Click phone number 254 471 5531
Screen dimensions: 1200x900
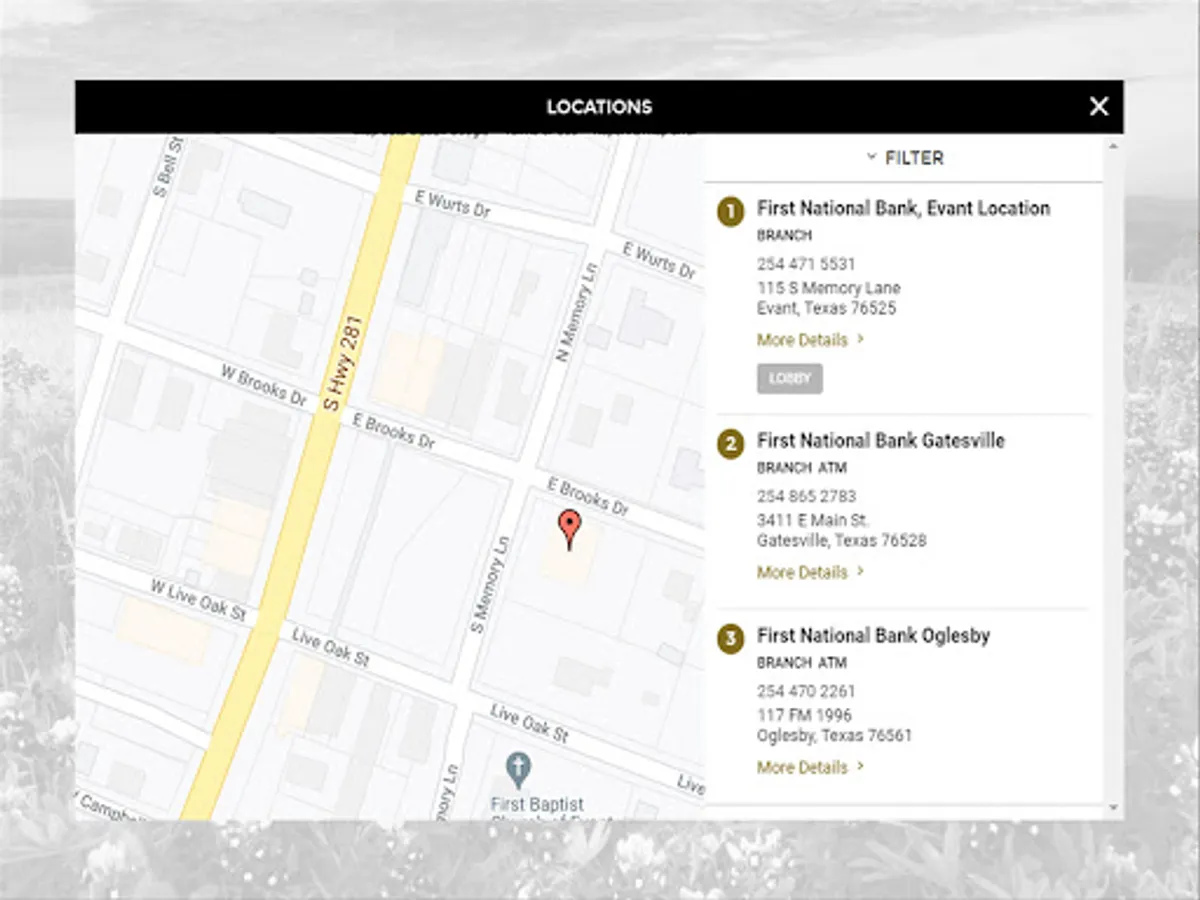coord(806,264)
